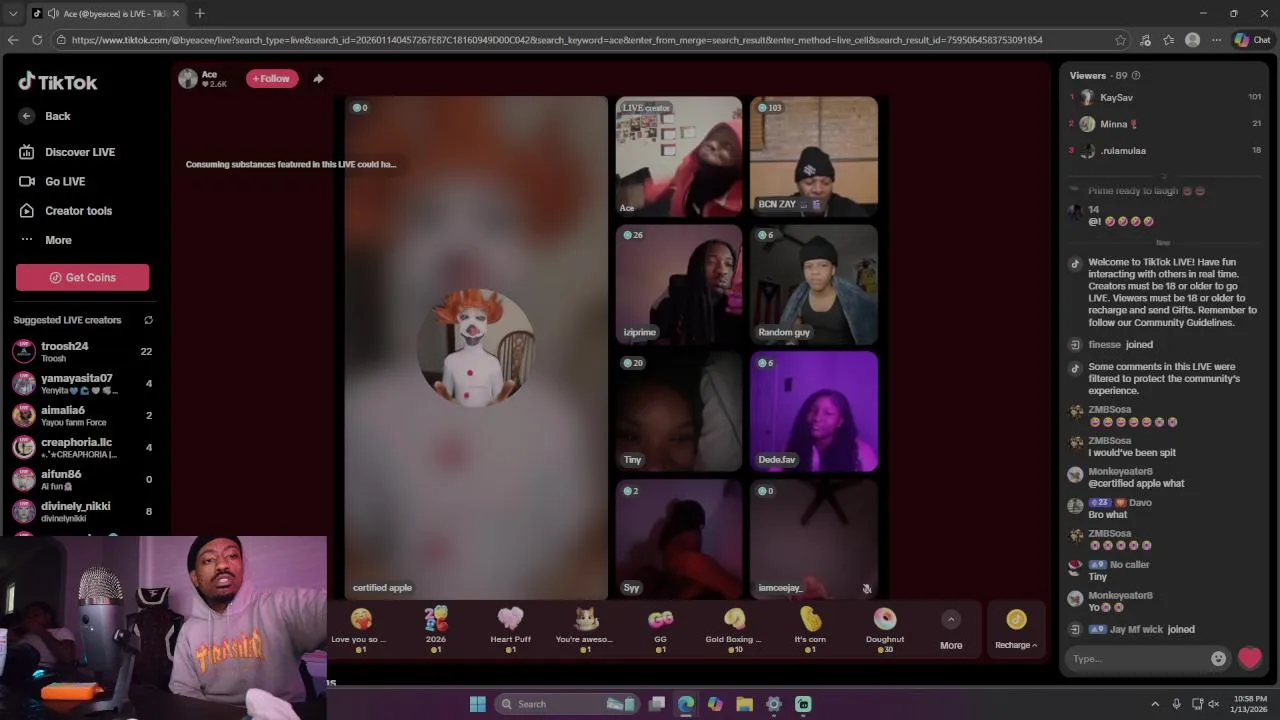Open File Explorer from taskbar
Viewport: 1280px width, 720px height.
pos(744,704)
